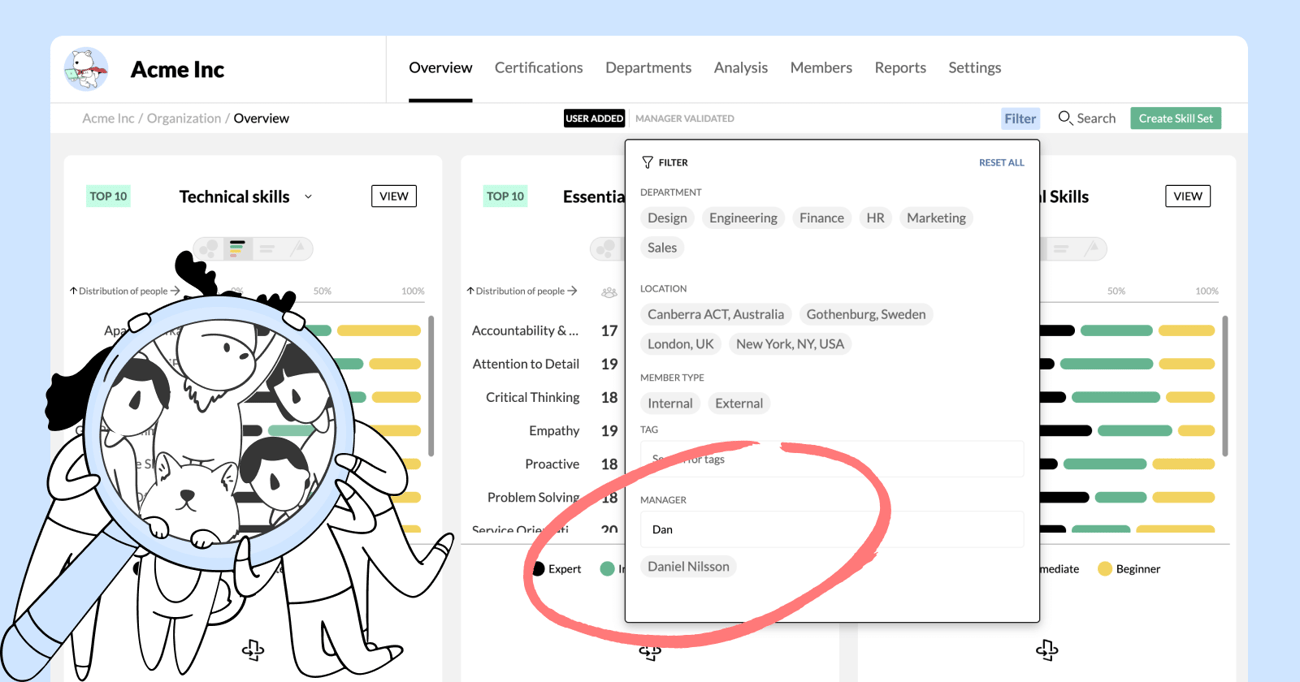1300x682 pixels.
Task: Toggle the London, UK location chip
Action: tap(680, 344)
